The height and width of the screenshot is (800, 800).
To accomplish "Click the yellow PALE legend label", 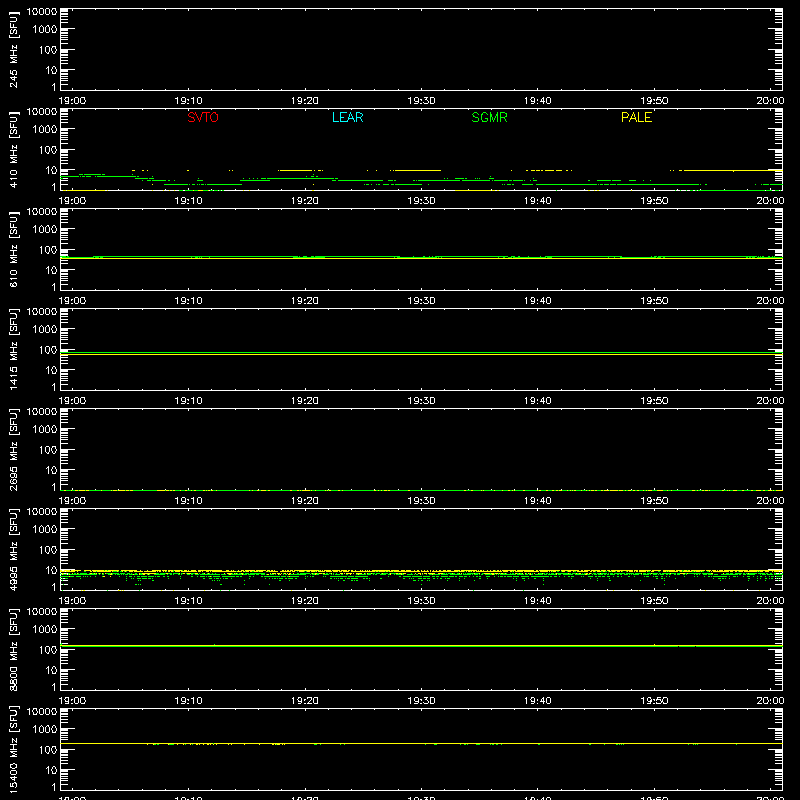I will (636, 117).
